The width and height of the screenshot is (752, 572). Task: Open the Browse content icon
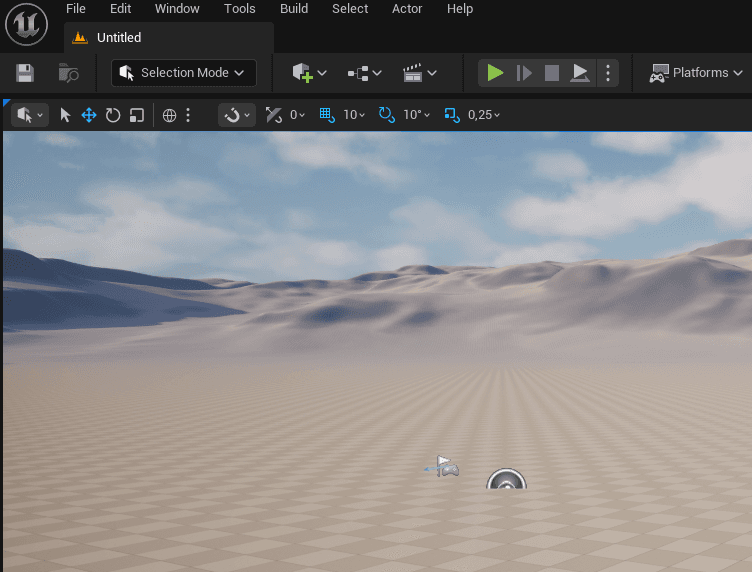pyautogui.click(x=68, y=73)
